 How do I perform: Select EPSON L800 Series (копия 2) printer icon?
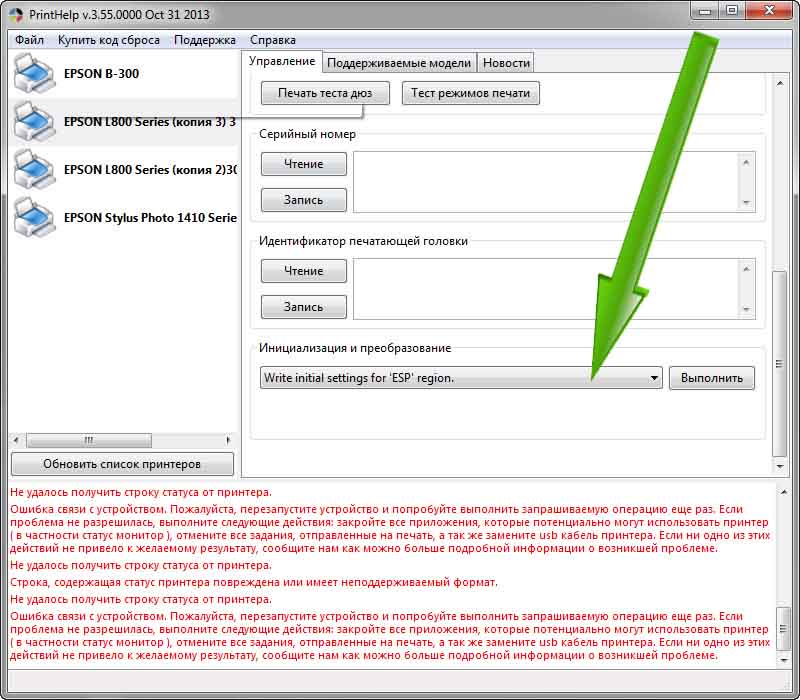click(x=34, y=169)
